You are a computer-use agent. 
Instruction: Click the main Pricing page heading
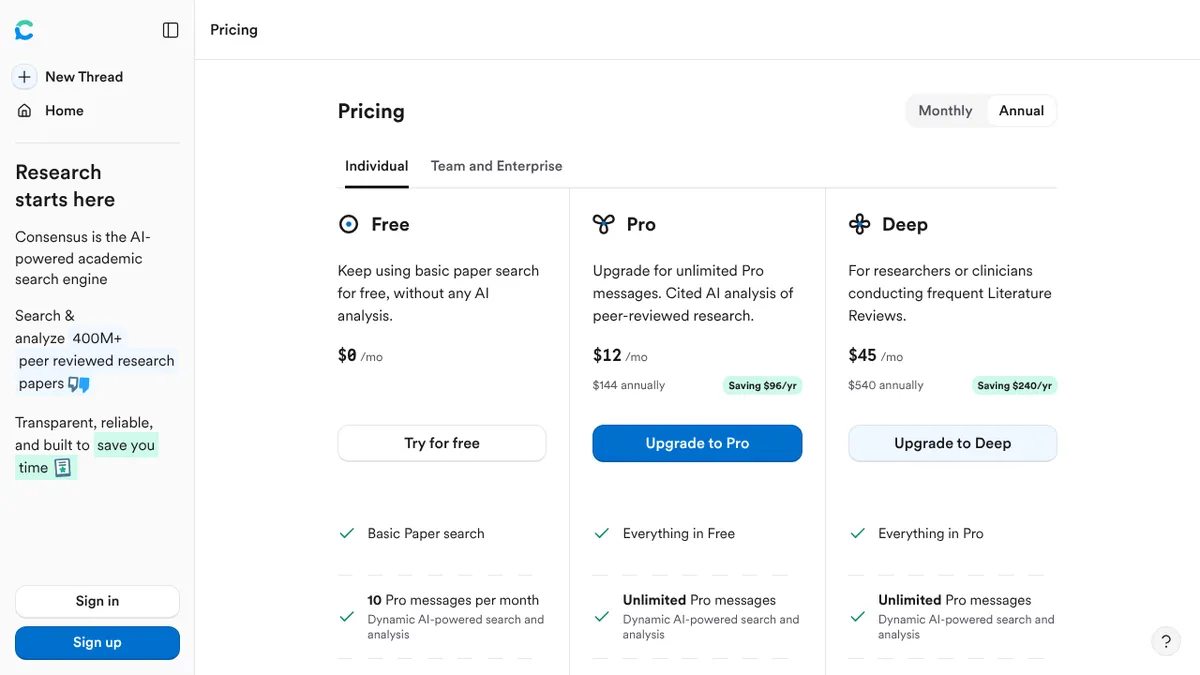pos(371,111)
